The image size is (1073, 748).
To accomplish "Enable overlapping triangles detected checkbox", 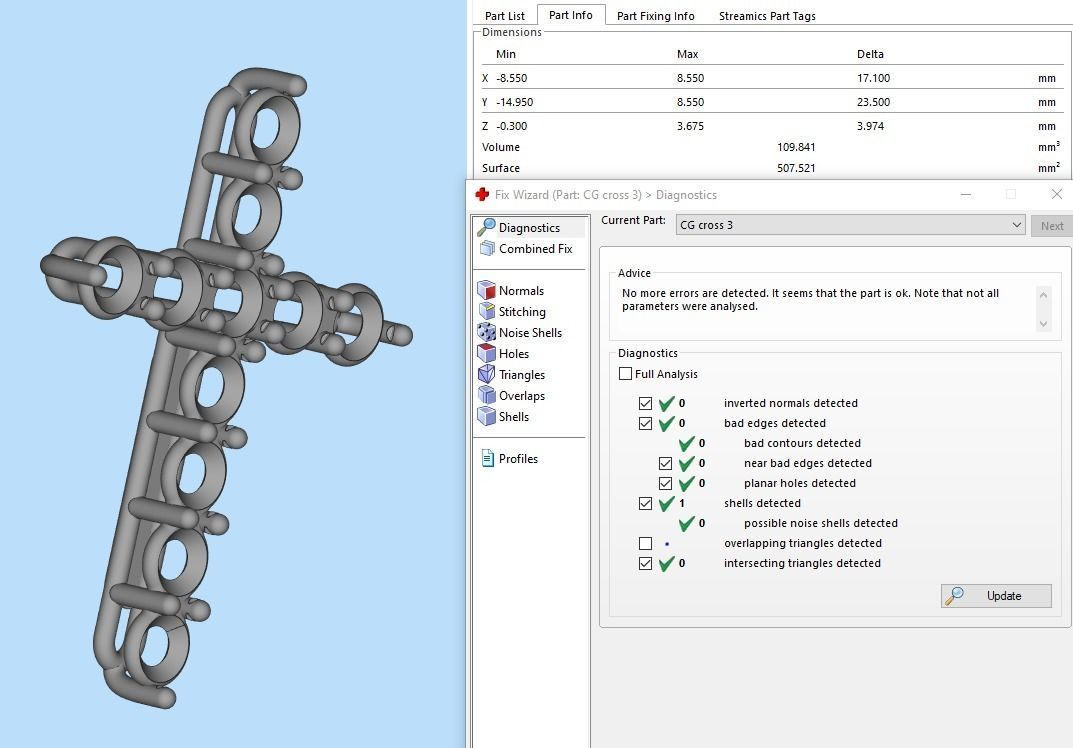I will pyautogui.click(x=645, y=543).
